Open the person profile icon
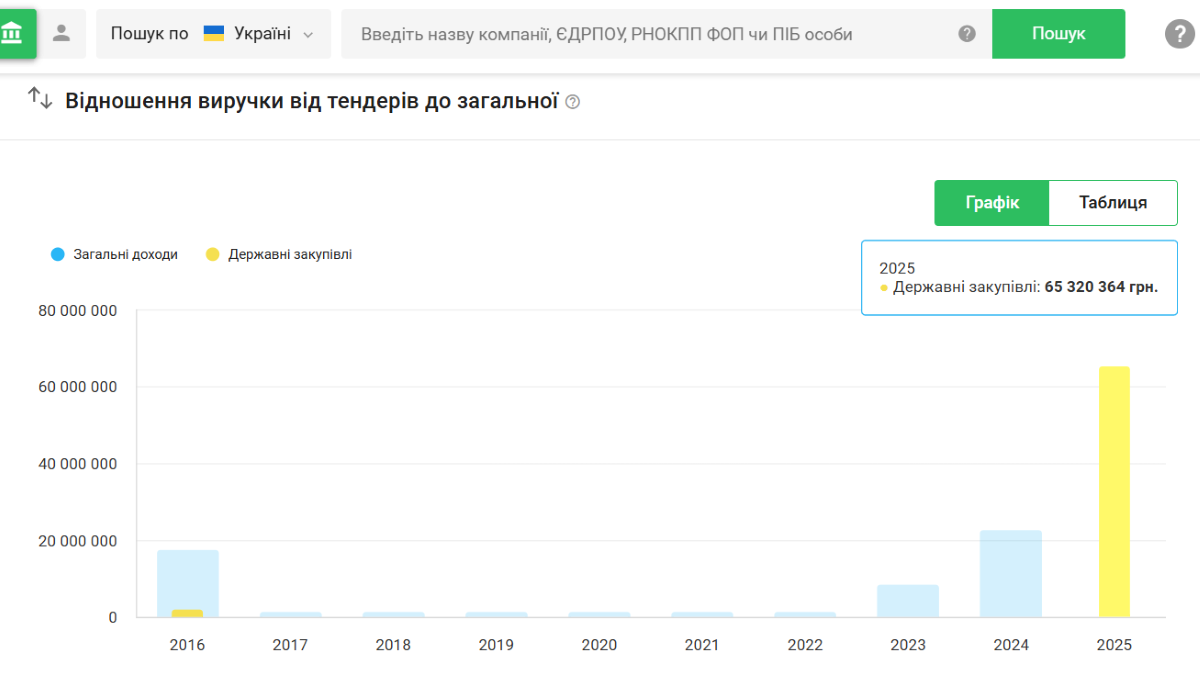This screenshot has width=1200, height=675. (62, 33)
